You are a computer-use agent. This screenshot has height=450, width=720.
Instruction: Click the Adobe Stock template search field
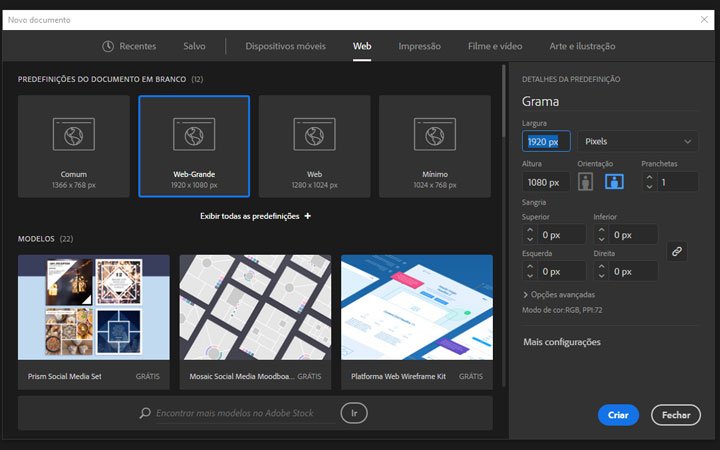point(245,413)
